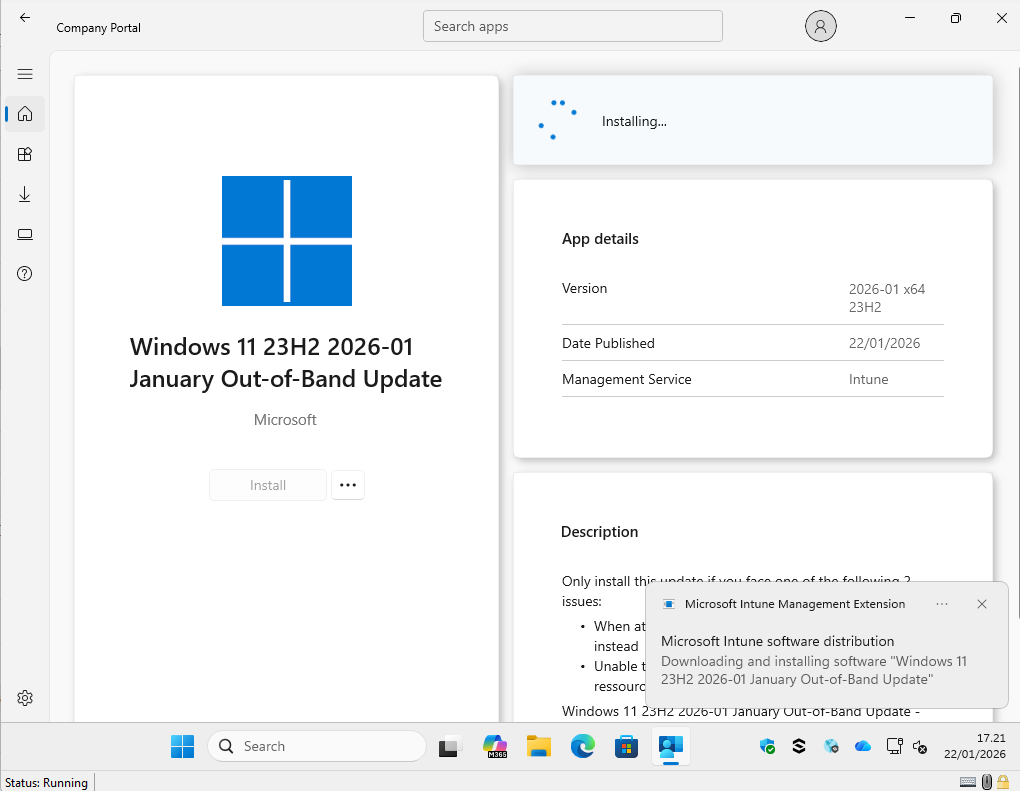Open Microsoft Edge from the taskbar
The image size is (1020, 791).
click(x=583, y=746)
